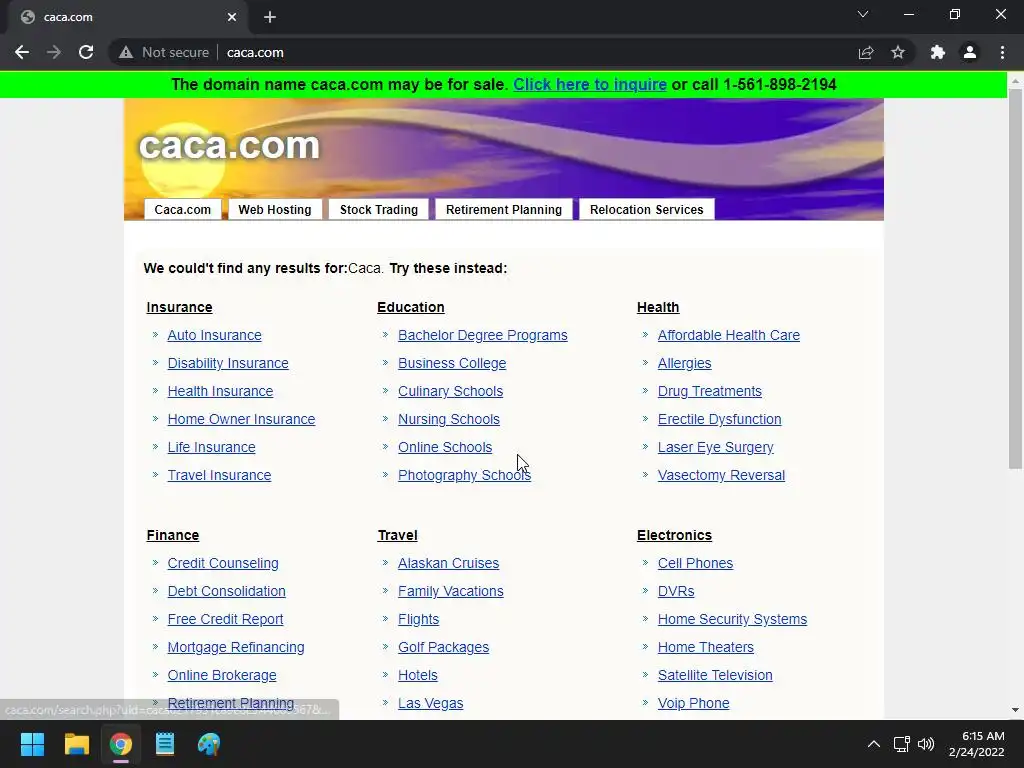Open the Bachelor Degree Programs link

(483, 335)
